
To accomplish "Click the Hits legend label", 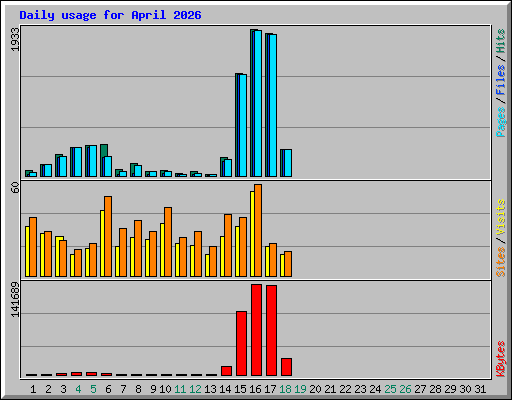I will point(500,41).
